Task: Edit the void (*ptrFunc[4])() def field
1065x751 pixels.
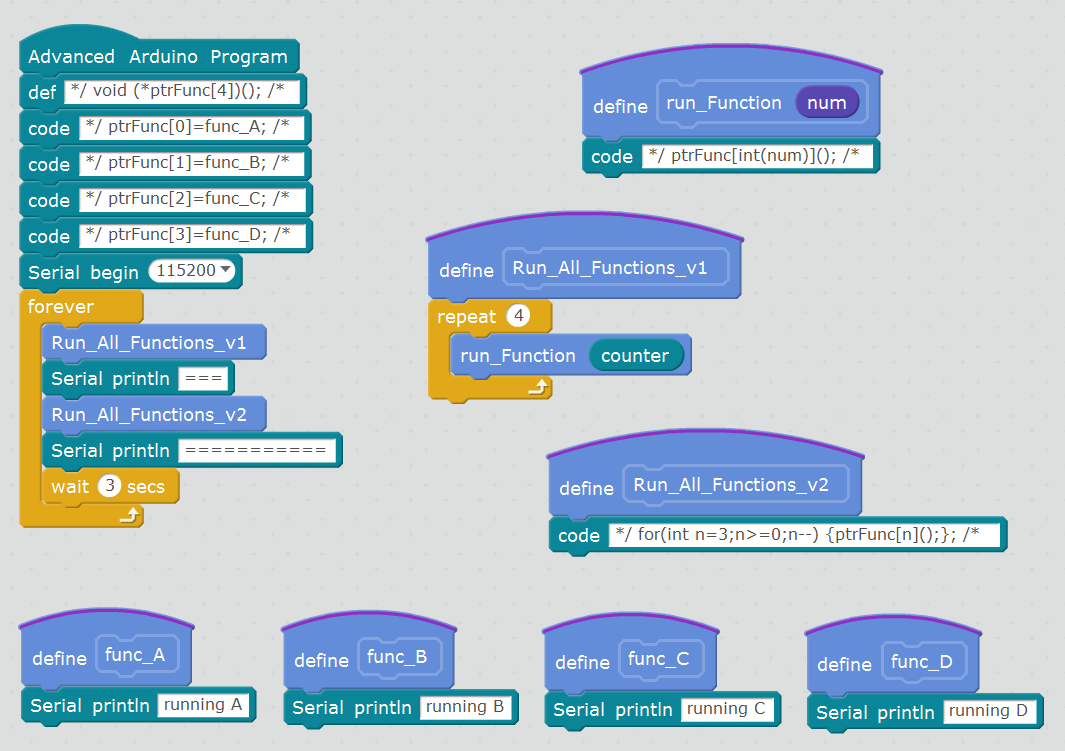Action: [x=183, y=92]
